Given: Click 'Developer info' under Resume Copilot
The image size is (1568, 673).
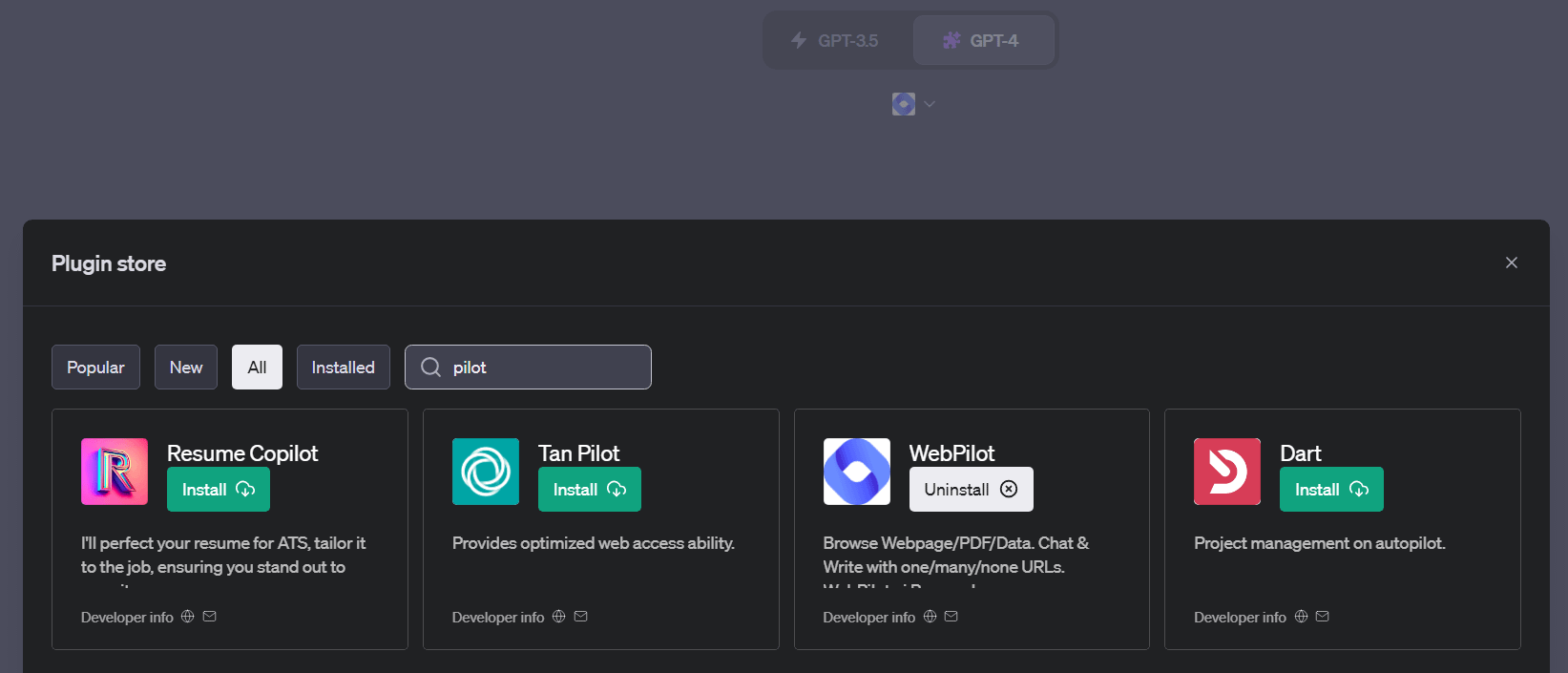Looking at the screenshot, I should 127,618.
